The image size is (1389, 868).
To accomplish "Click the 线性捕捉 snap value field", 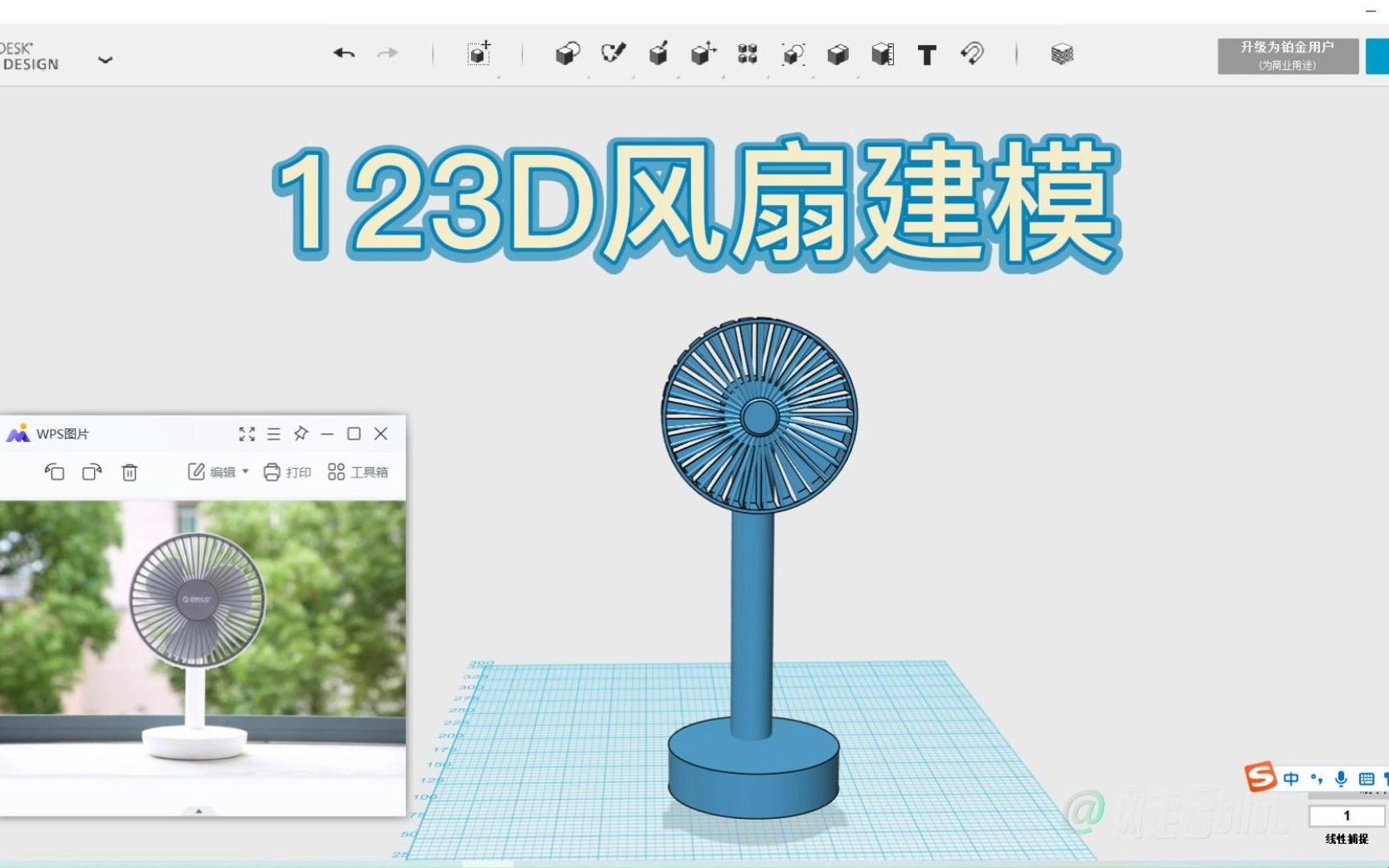I will click(1346, 816).
